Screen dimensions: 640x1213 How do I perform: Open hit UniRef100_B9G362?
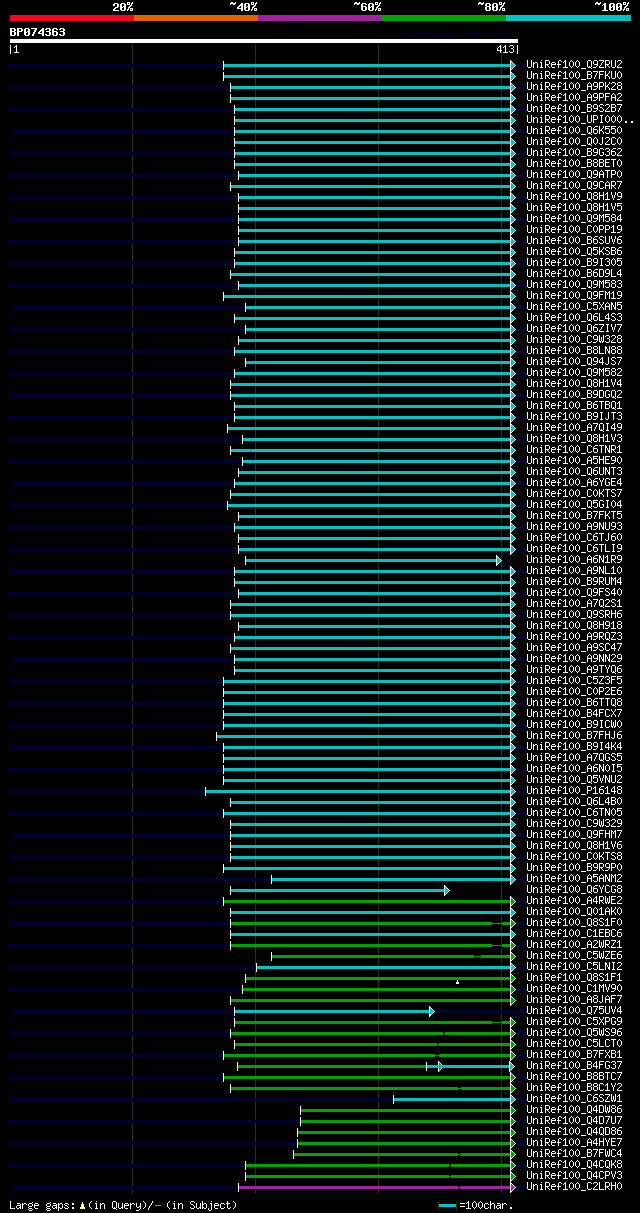tap(574, 152)
